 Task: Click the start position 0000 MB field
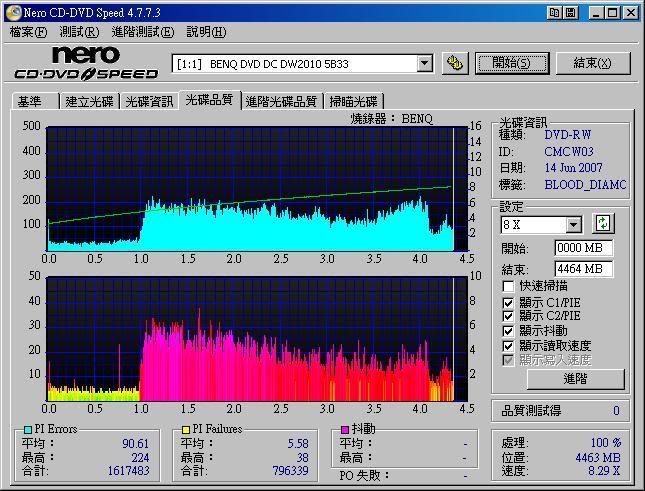[x=583, y=248]
